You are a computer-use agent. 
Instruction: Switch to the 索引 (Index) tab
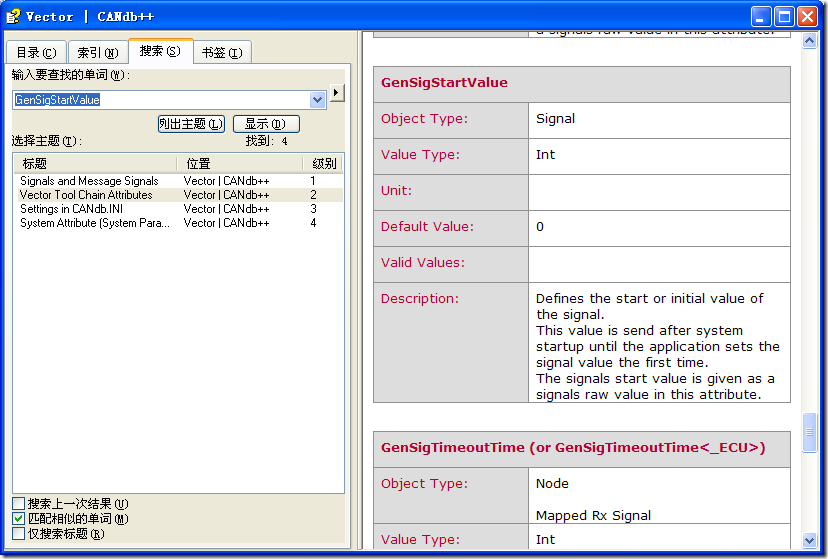(x=98, y=52)
